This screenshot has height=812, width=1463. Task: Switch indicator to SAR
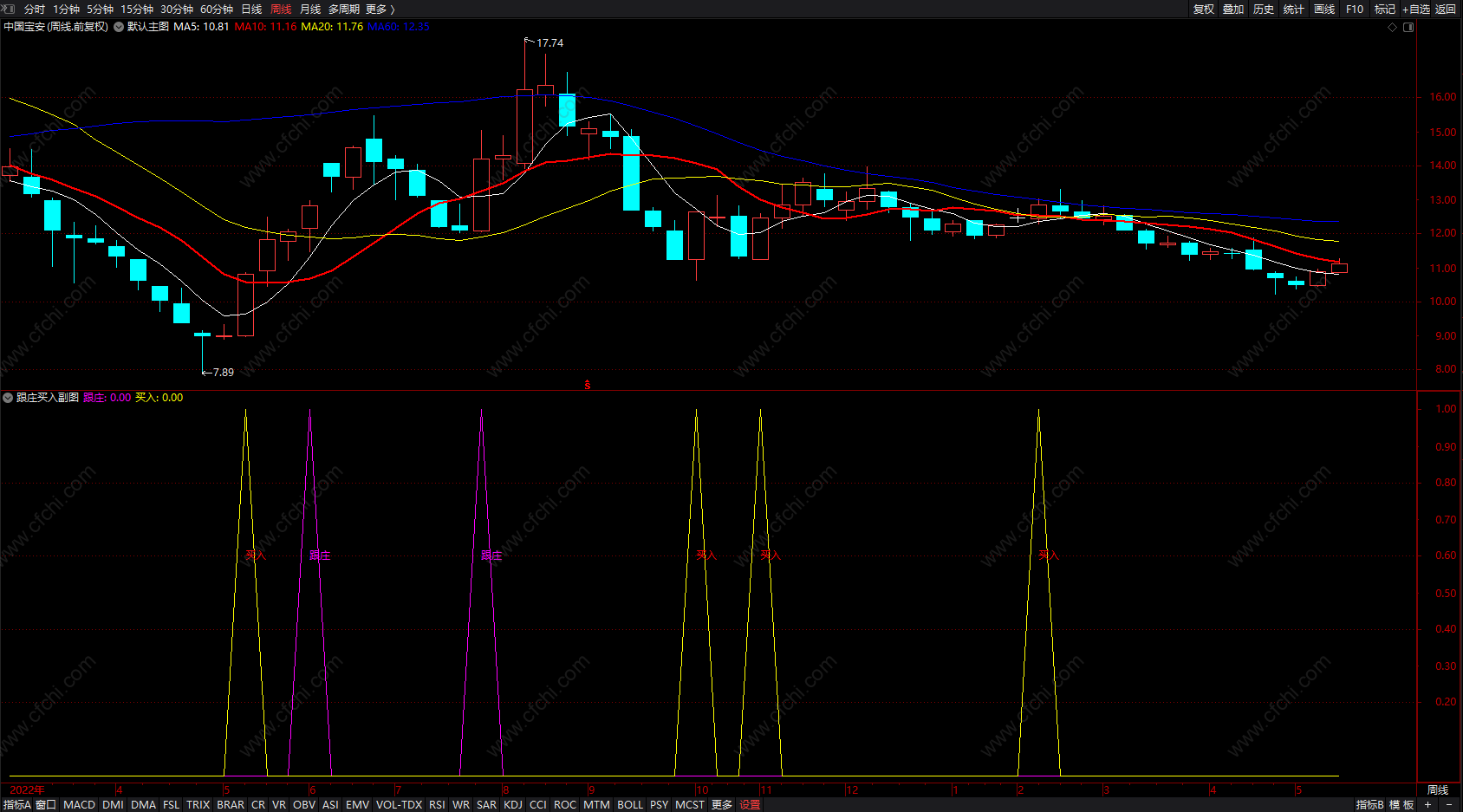pyautogui.click(x=487, y=805)
